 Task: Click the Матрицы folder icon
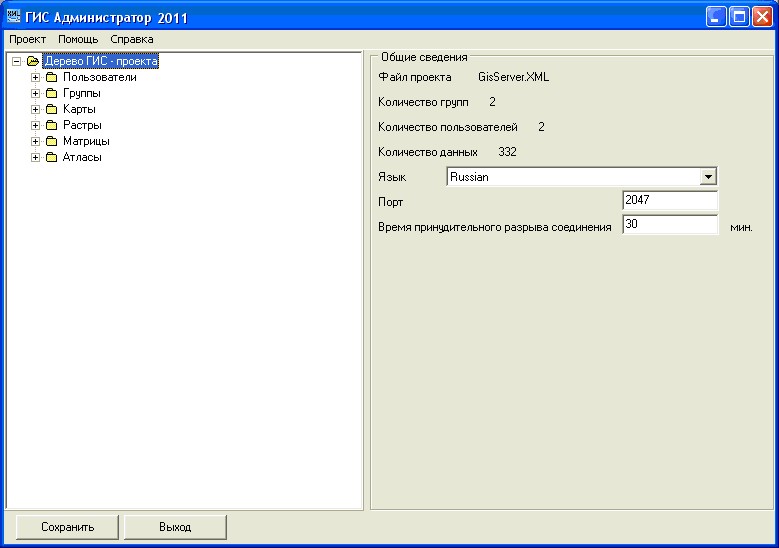click(51, 141)
